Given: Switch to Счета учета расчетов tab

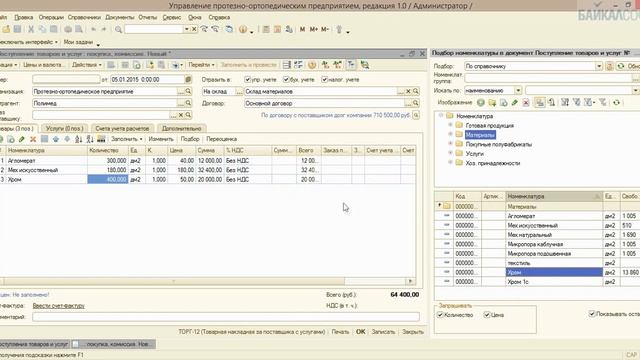Looking at the screenshot, I should click(122, 128).
